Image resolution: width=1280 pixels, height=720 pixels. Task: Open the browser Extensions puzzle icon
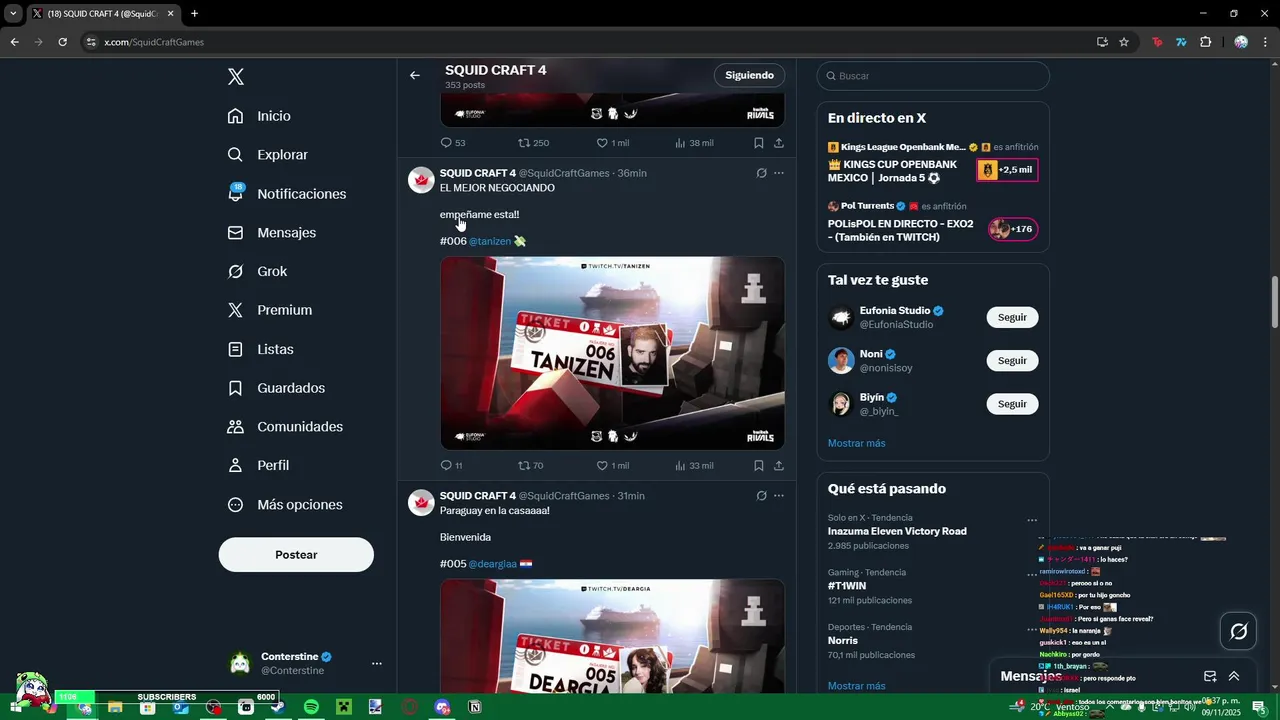[1205, 42]
